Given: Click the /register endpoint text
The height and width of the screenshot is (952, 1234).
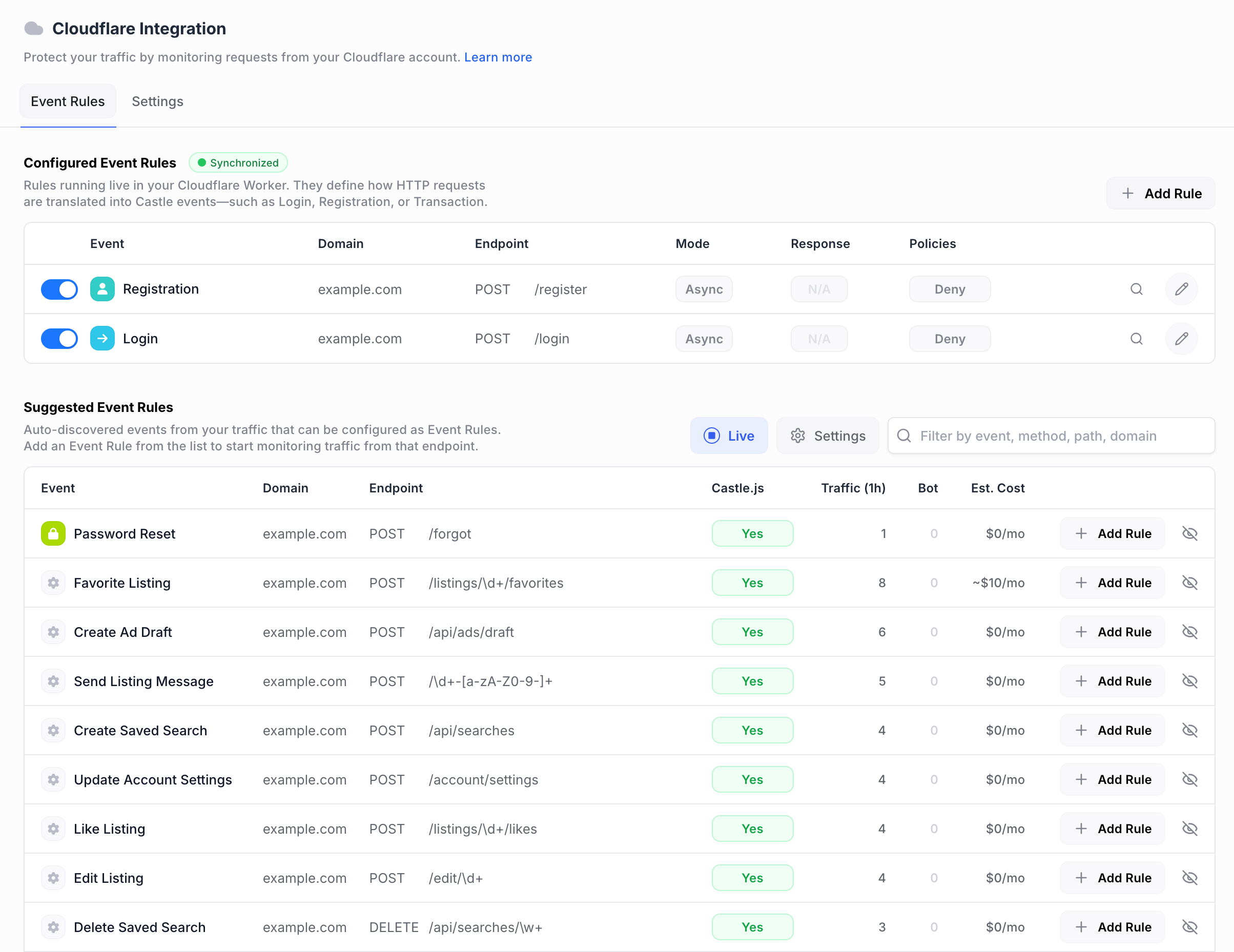Looking at the screenshot, I should (561, 289).
